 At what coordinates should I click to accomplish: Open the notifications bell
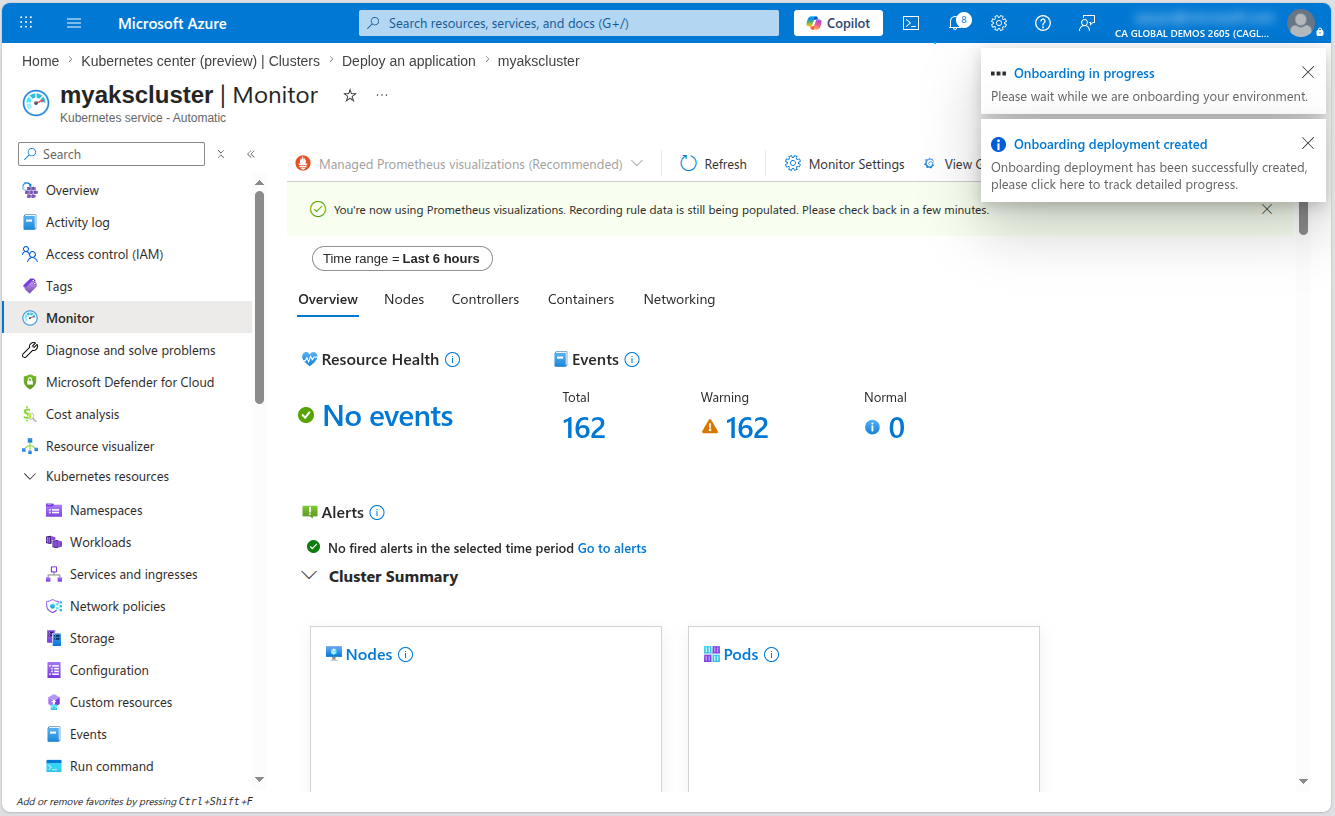pyautogui.click(x=955, y=23)
